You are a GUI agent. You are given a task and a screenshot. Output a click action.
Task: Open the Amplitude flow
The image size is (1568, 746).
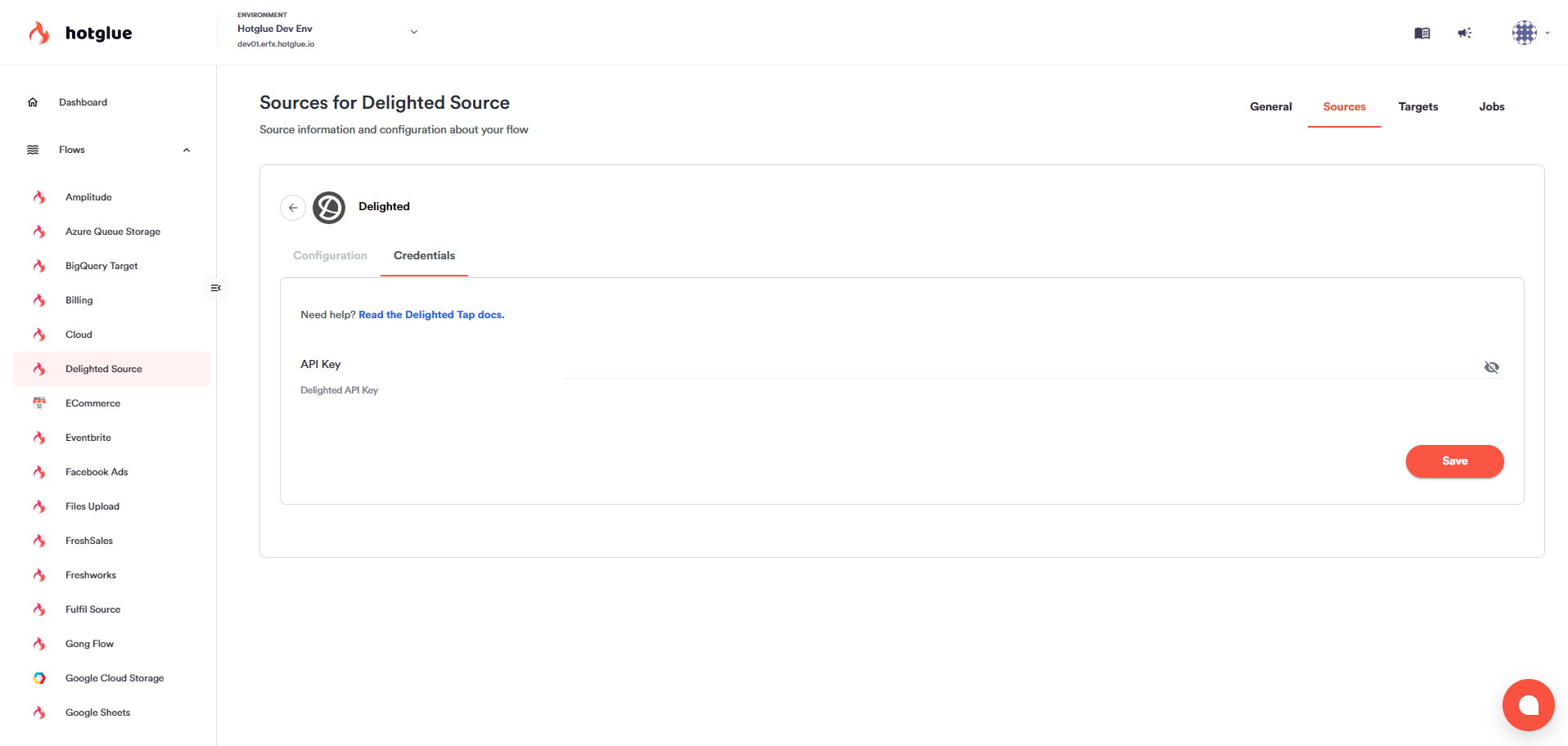[x=111, y=197]
